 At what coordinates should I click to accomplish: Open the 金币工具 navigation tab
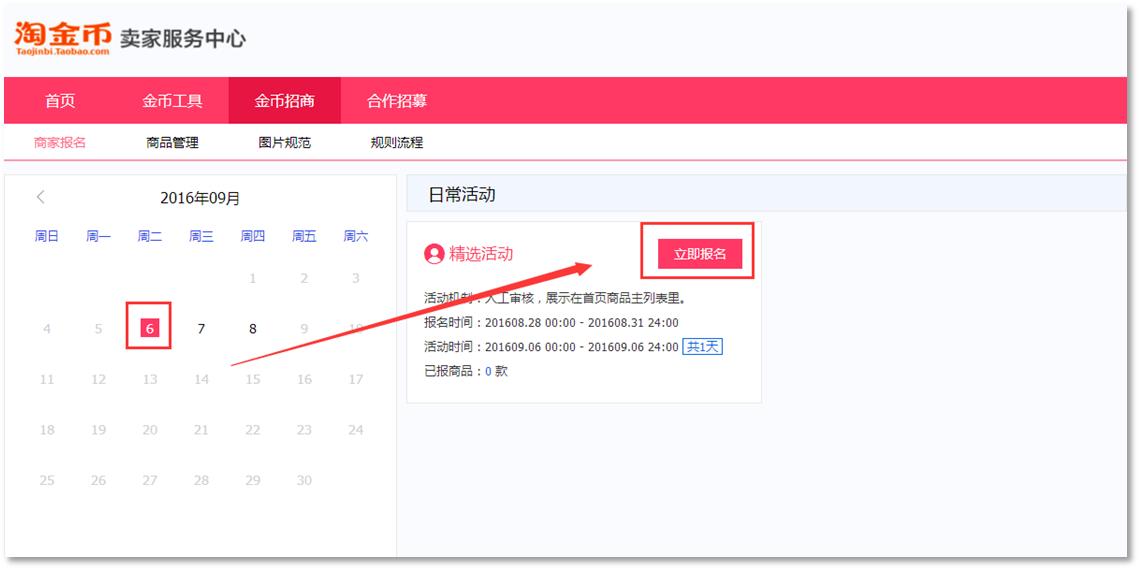click(172, 101)
